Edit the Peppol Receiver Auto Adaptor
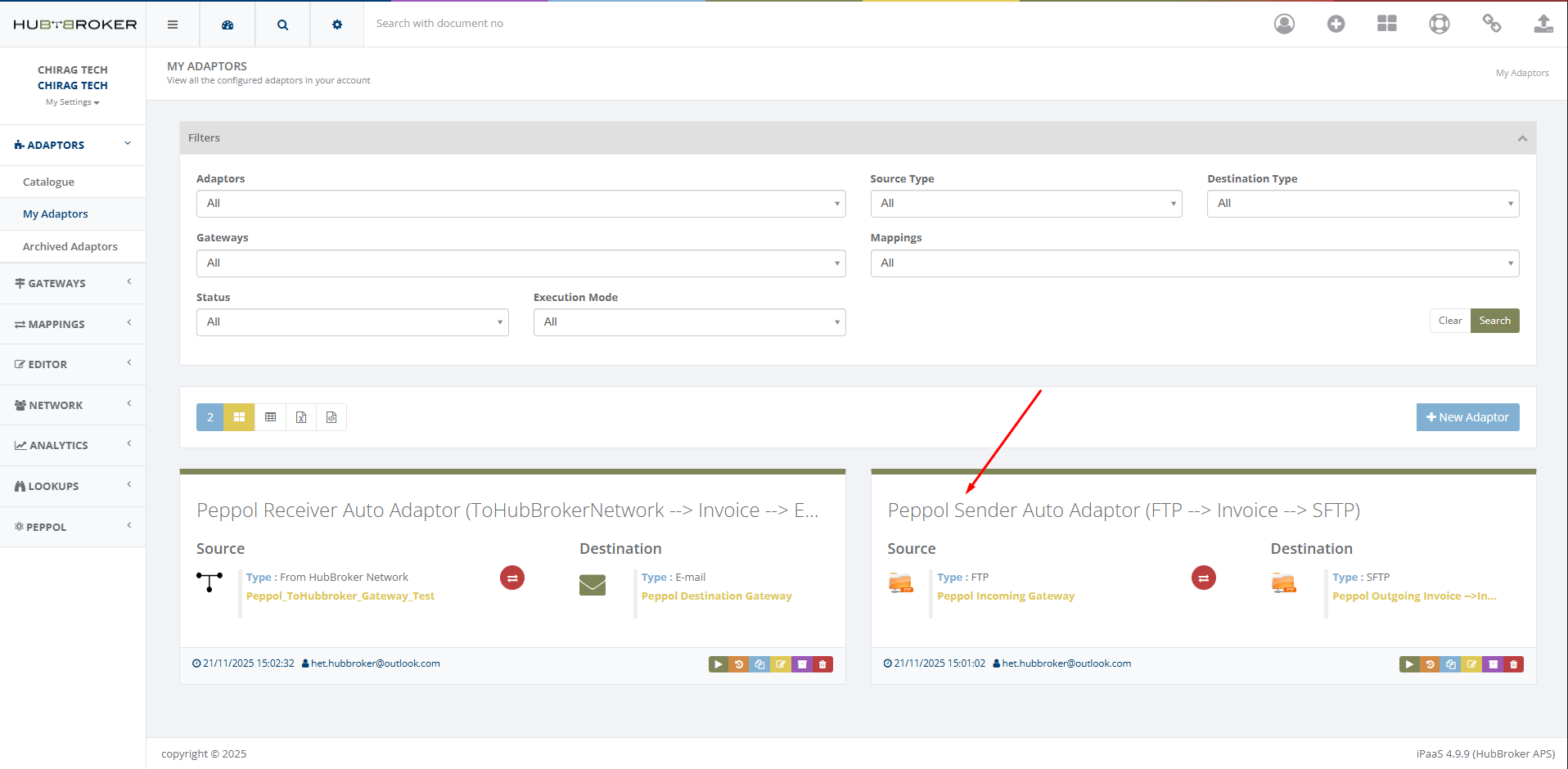The height and width of the screenshot is (769, 1568). [780, 664]
